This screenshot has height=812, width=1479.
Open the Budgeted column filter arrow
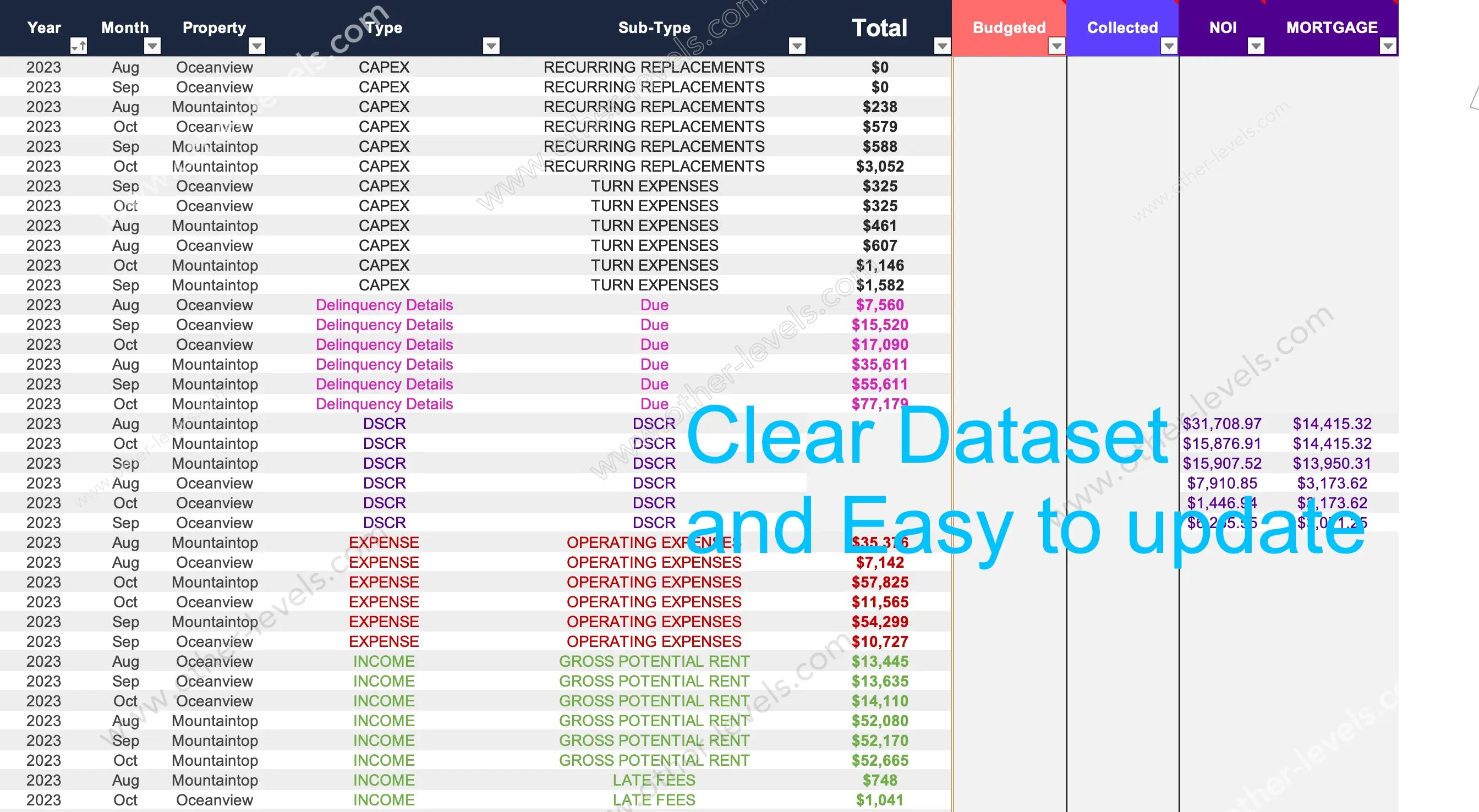tap(1056, 45)
